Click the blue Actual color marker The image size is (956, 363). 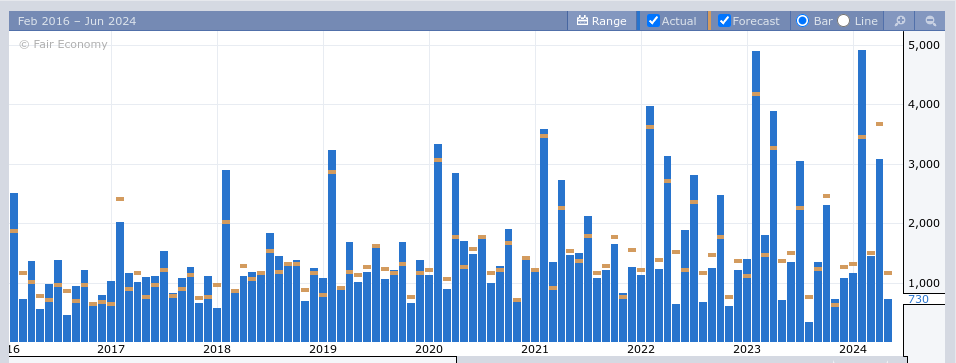[638, 21]
